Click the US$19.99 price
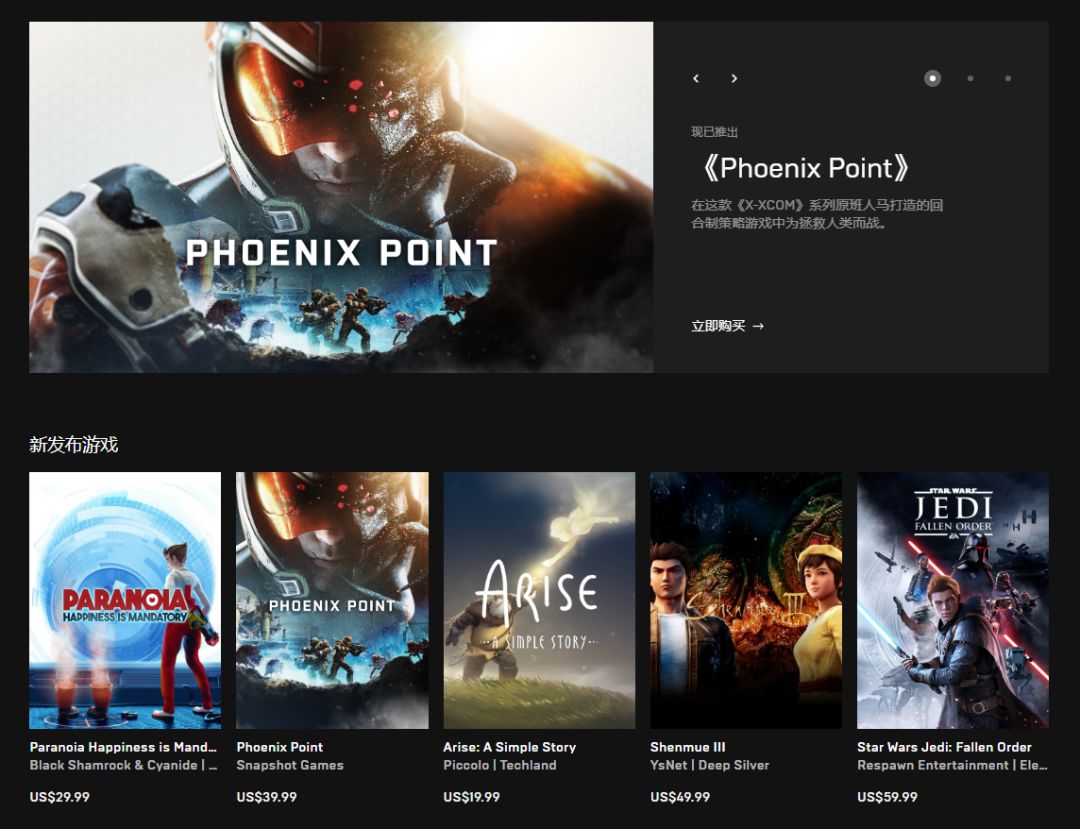 (472, 797)
